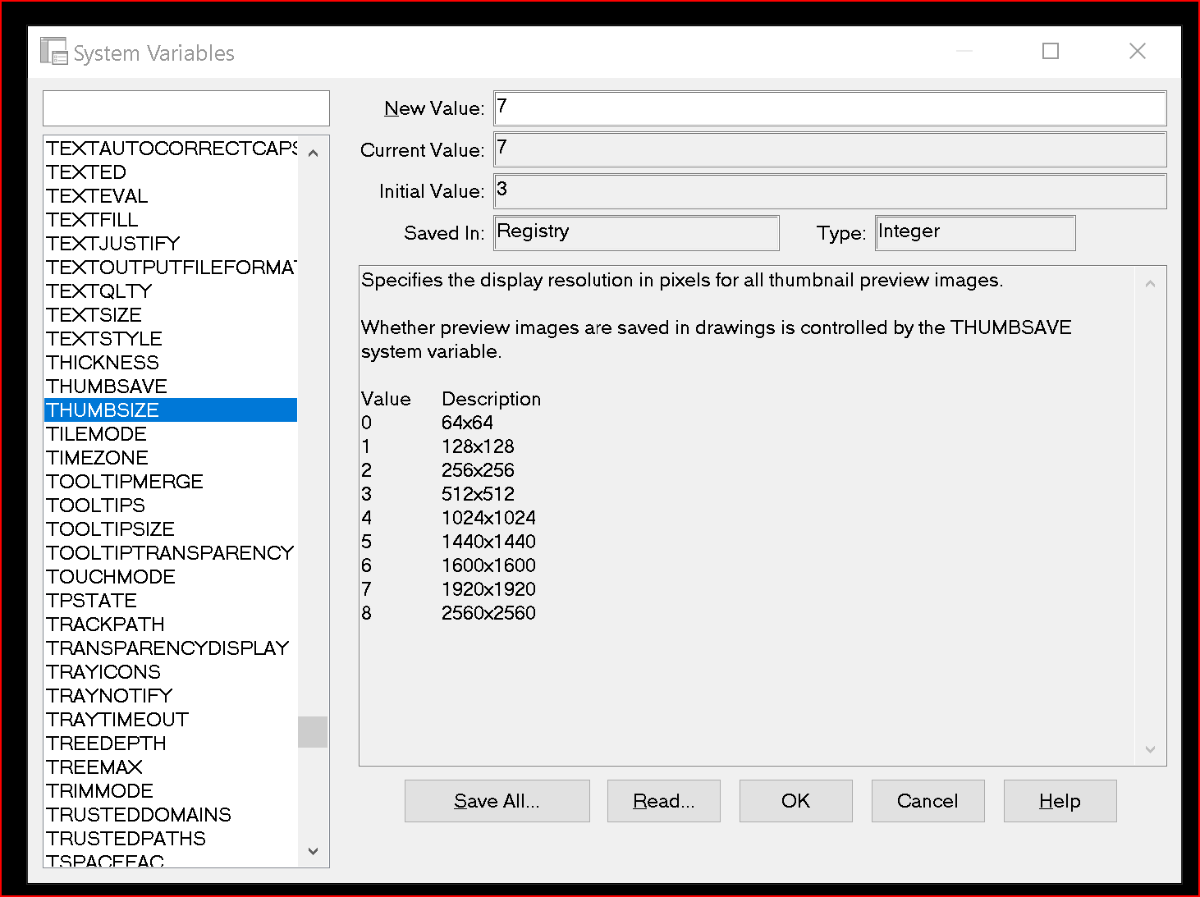
Task: Click the Cancel button
Action: [928, 801]
